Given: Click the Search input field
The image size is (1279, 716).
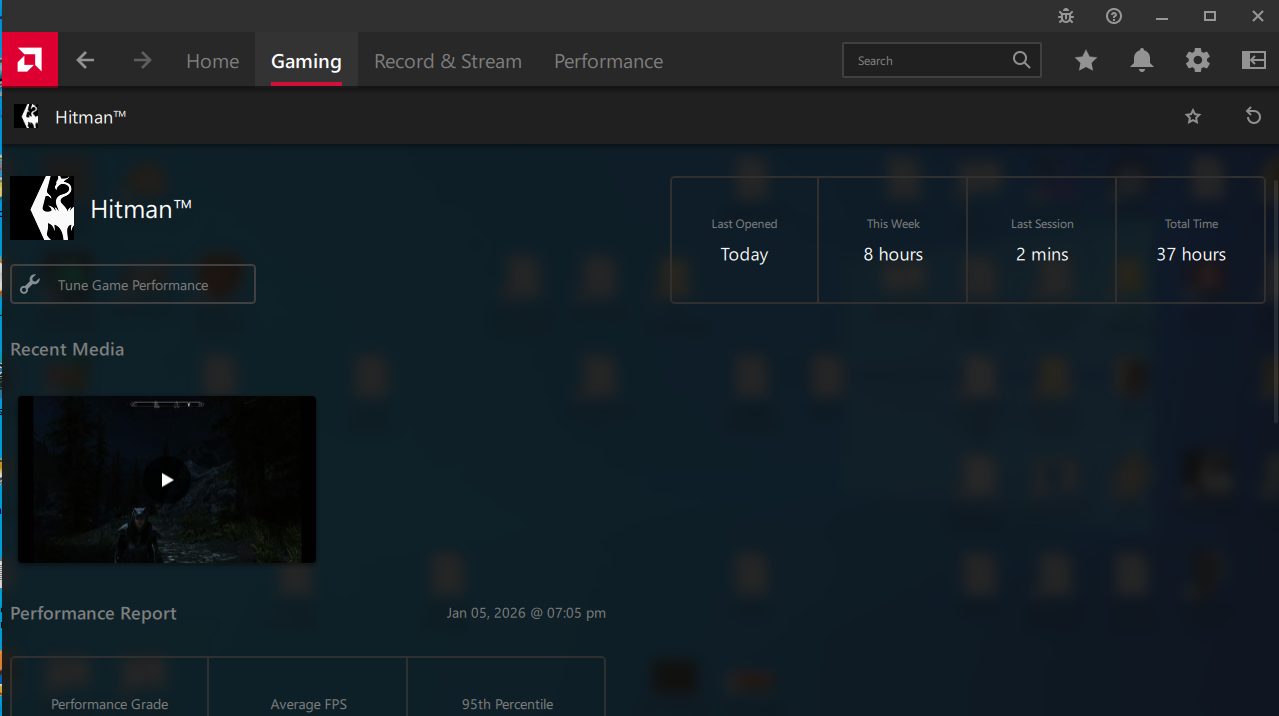Looking at the screenshot, I should (x=942, y=60).
